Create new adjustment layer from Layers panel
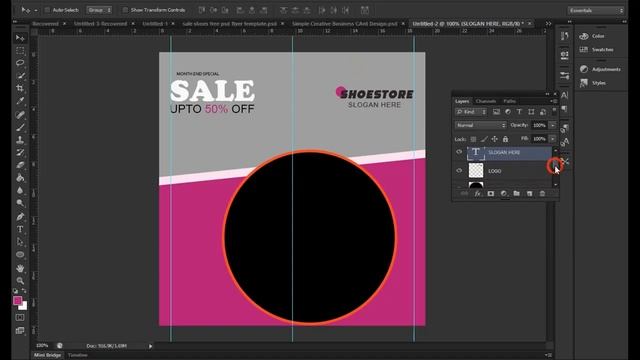The image size is (640, 360). [x=504, y=193]
